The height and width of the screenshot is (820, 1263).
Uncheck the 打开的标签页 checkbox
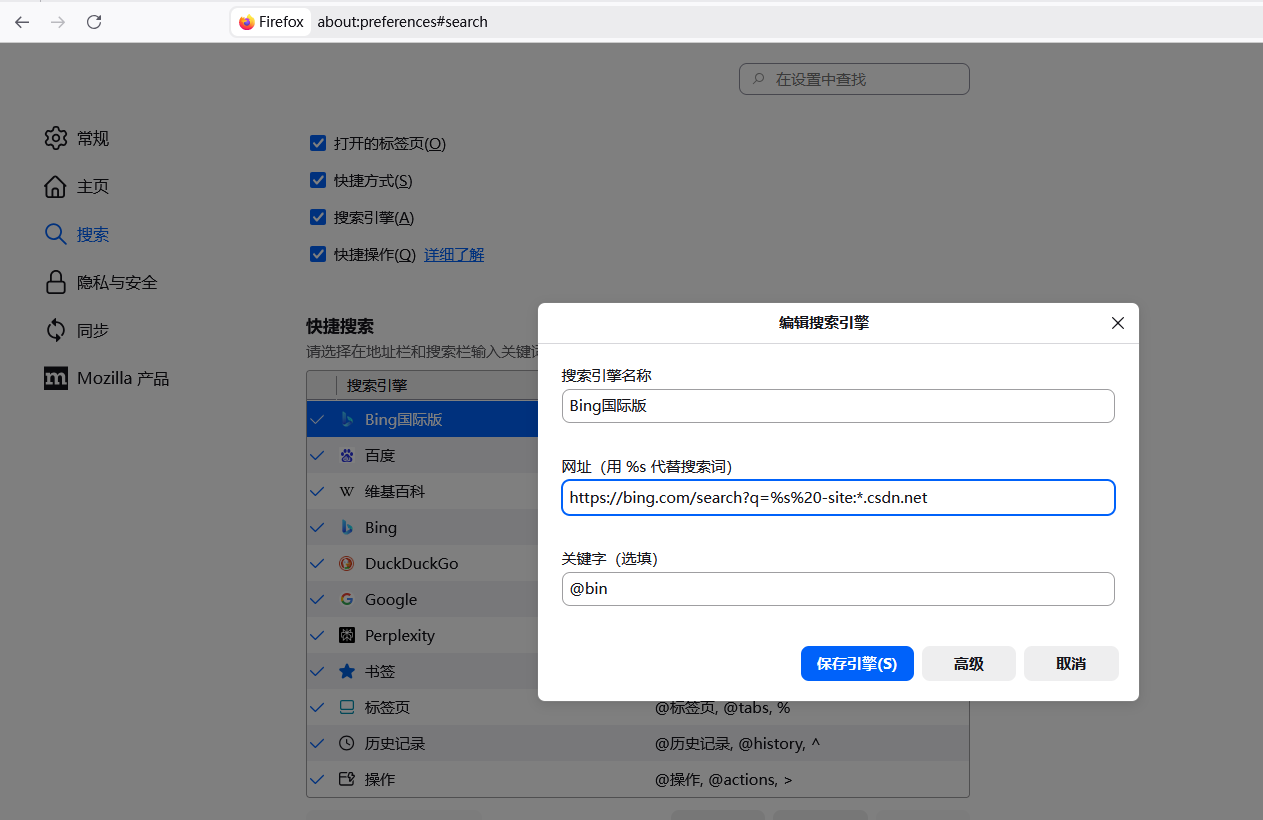pos(318,143)
